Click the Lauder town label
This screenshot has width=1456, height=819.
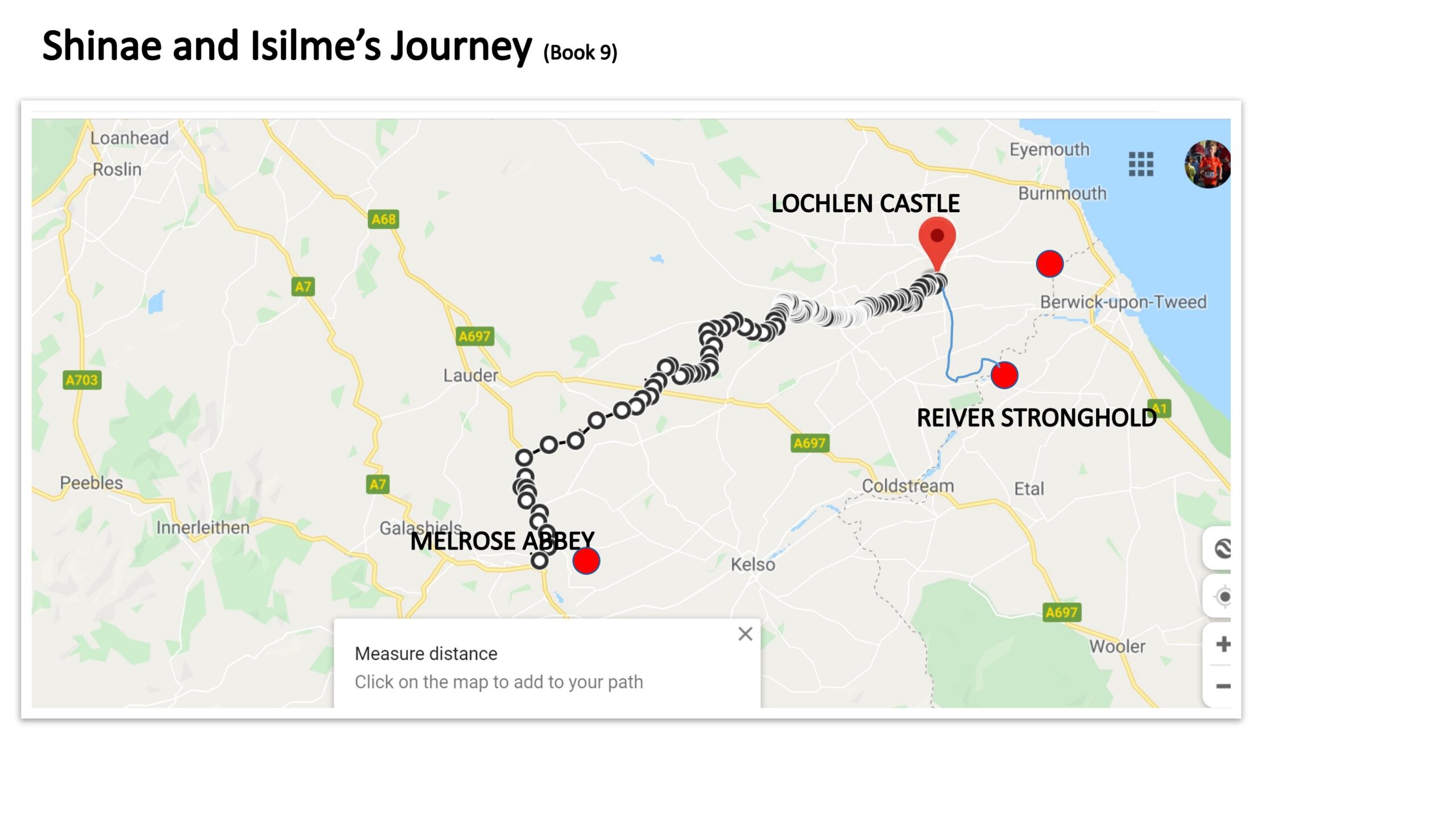470,375
